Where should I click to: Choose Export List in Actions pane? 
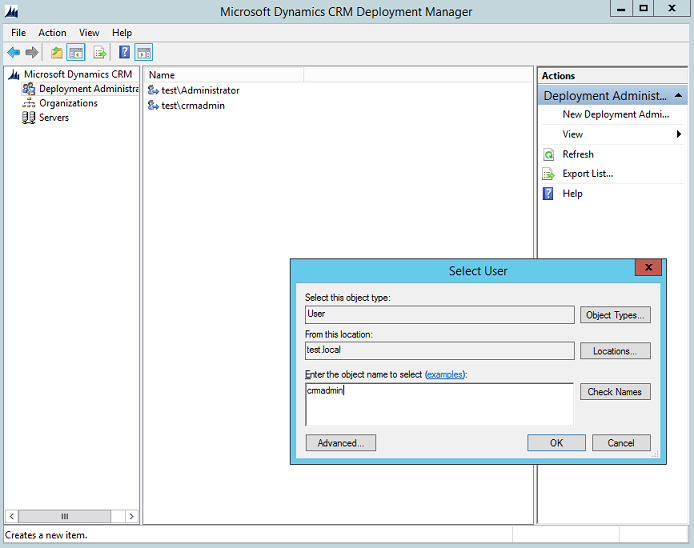[x=588, y=174]
